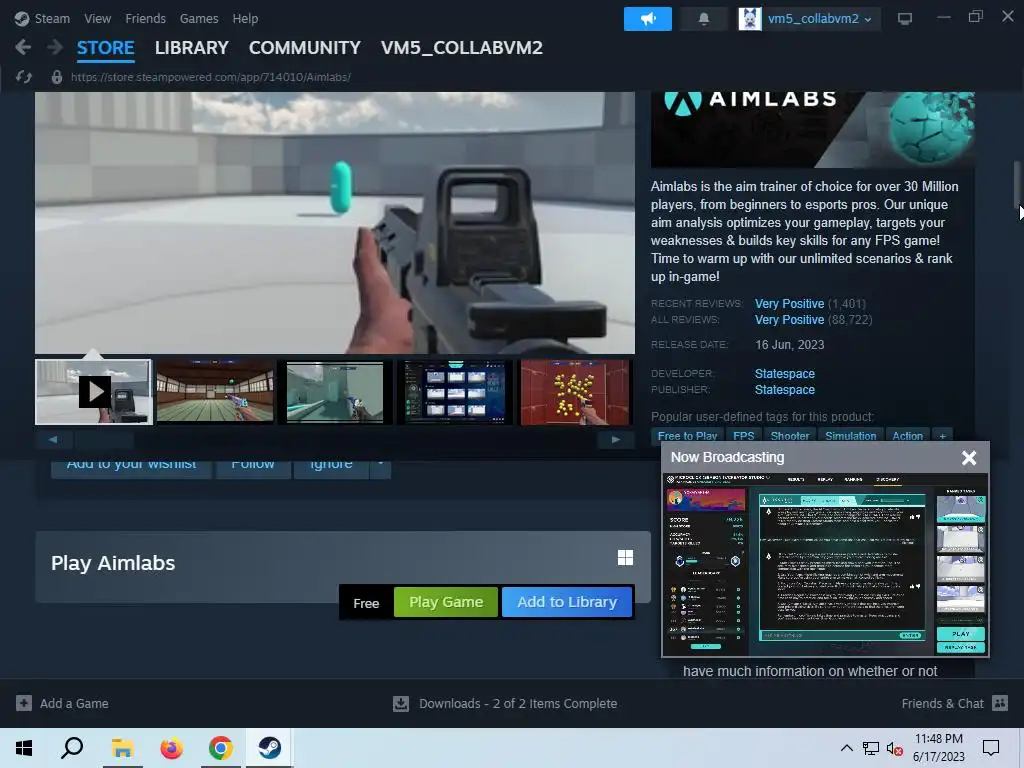
Task: Click the FPS tag
Action: pyautogui.click(x=743, y=436)
